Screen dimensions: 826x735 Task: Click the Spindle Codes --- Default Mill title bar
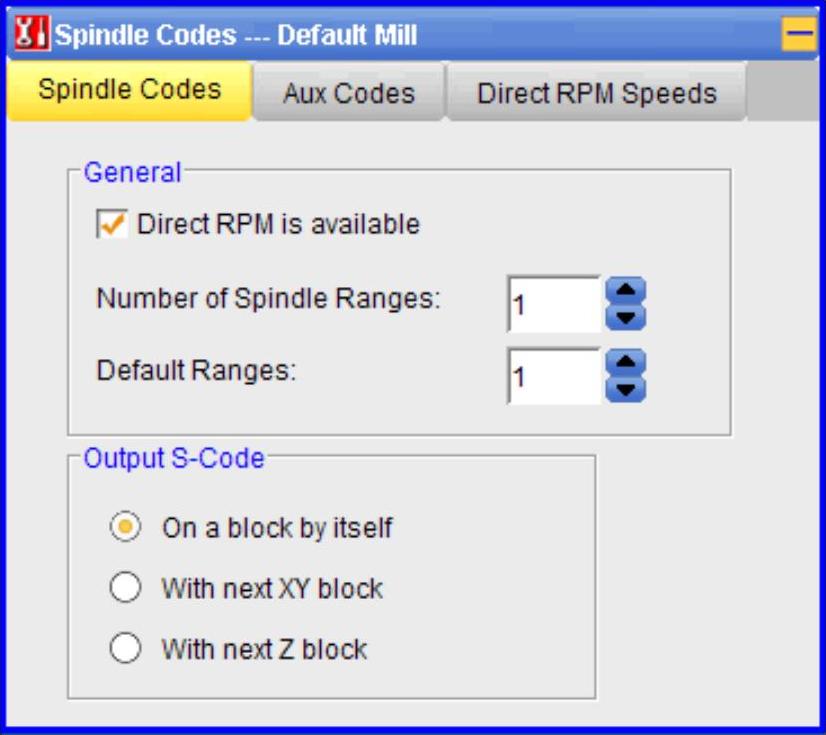pyautogui.click(x=400, y=36)
